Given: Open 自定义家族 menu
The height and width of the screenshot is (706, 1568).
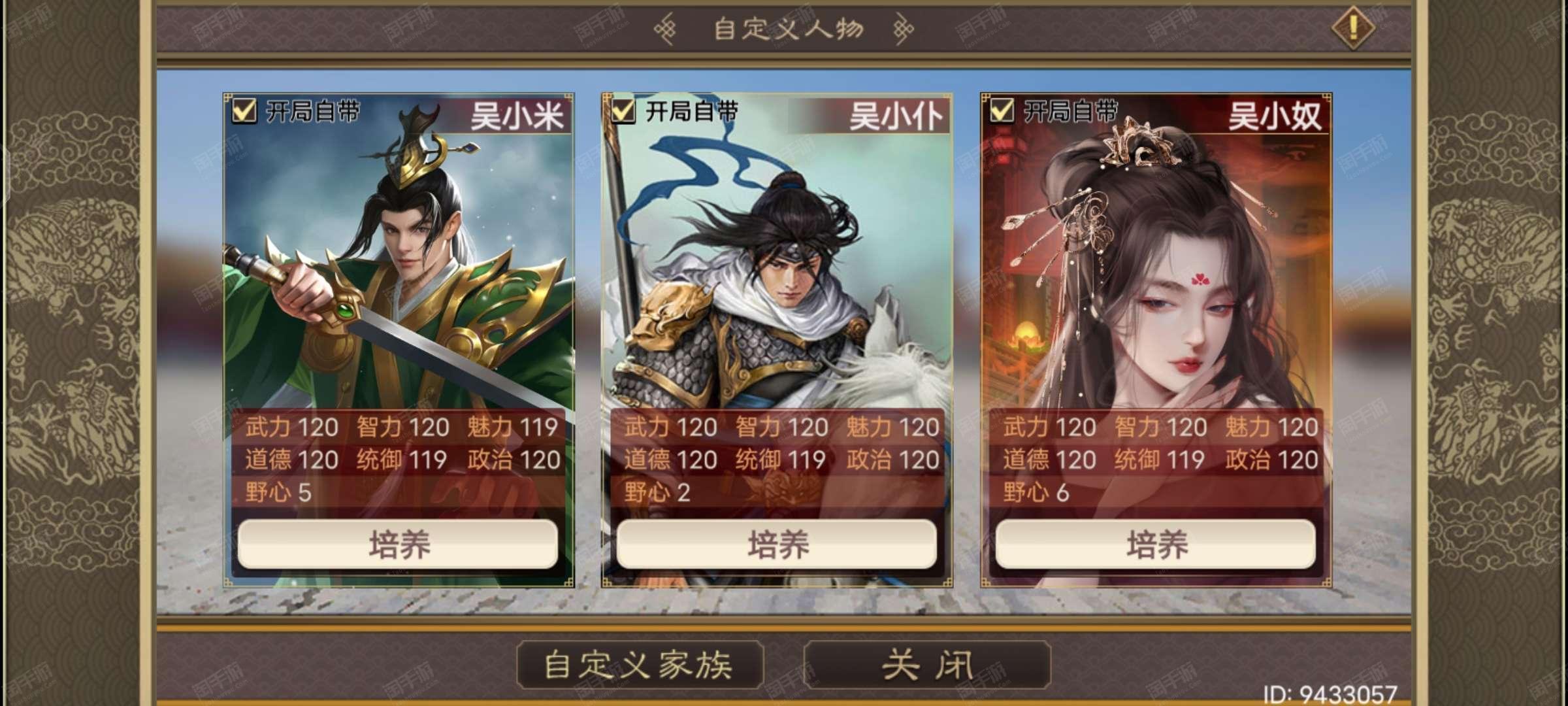Looking at the screenshot, I should pos(640,665).
